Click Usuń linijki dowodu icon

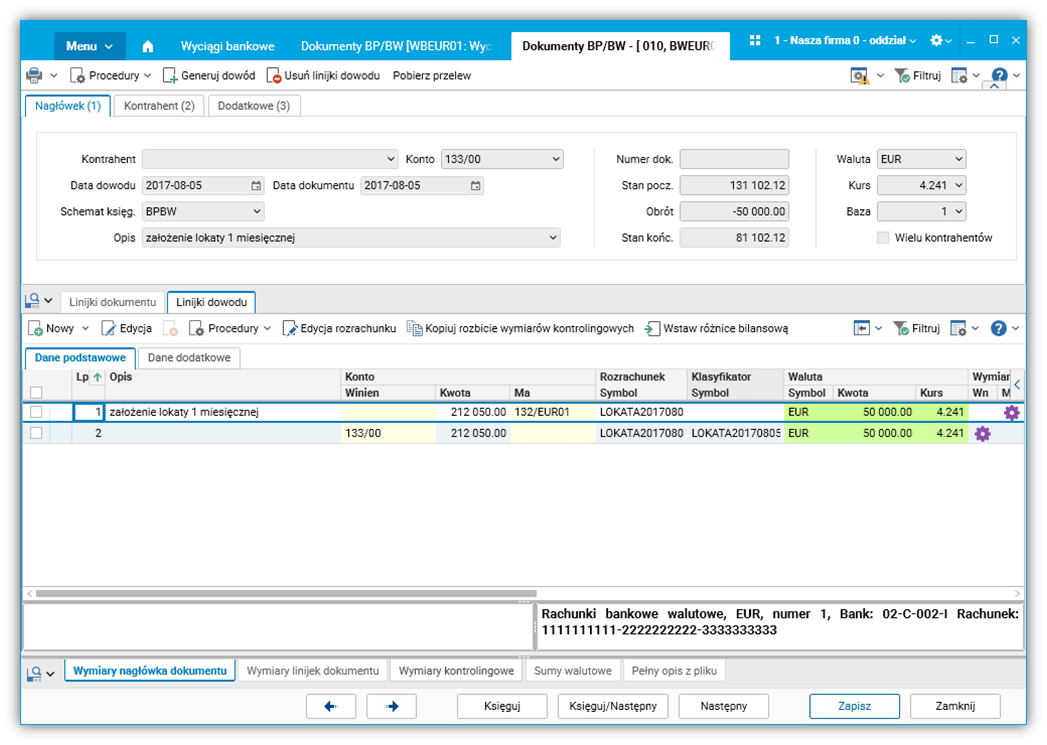275,75
